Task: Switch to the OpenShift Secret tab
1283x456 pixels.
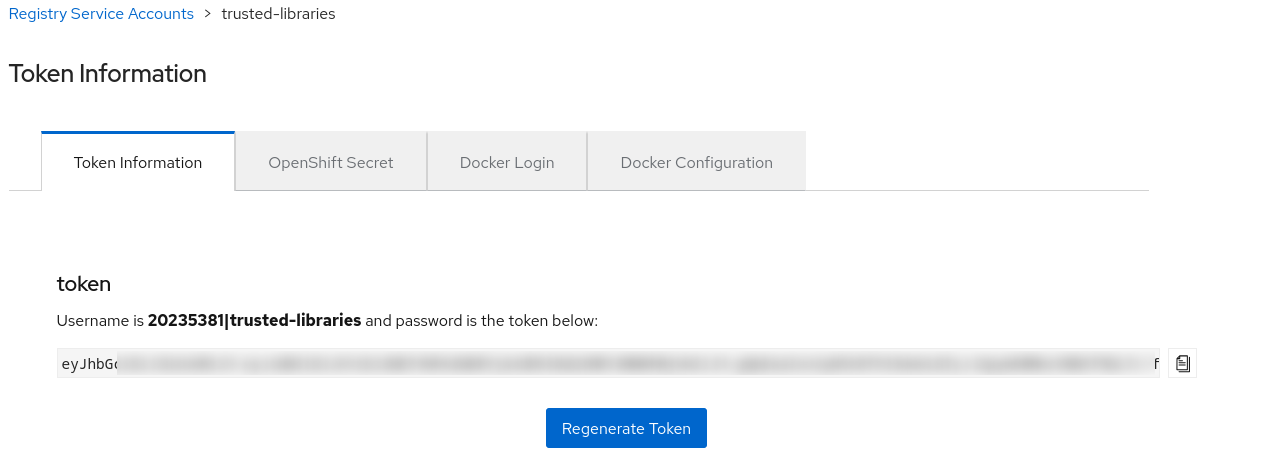Action: tap(331, 162)
